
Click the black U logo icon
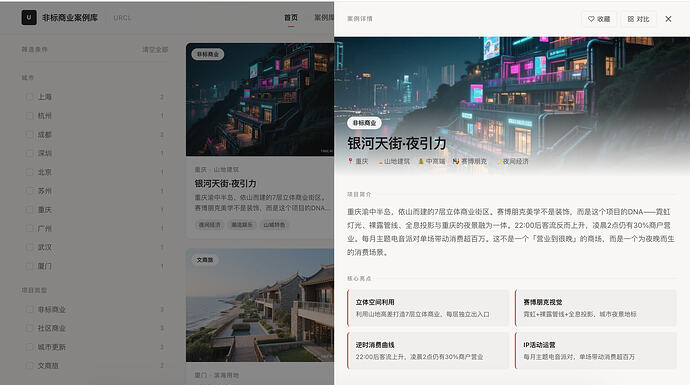29,18
